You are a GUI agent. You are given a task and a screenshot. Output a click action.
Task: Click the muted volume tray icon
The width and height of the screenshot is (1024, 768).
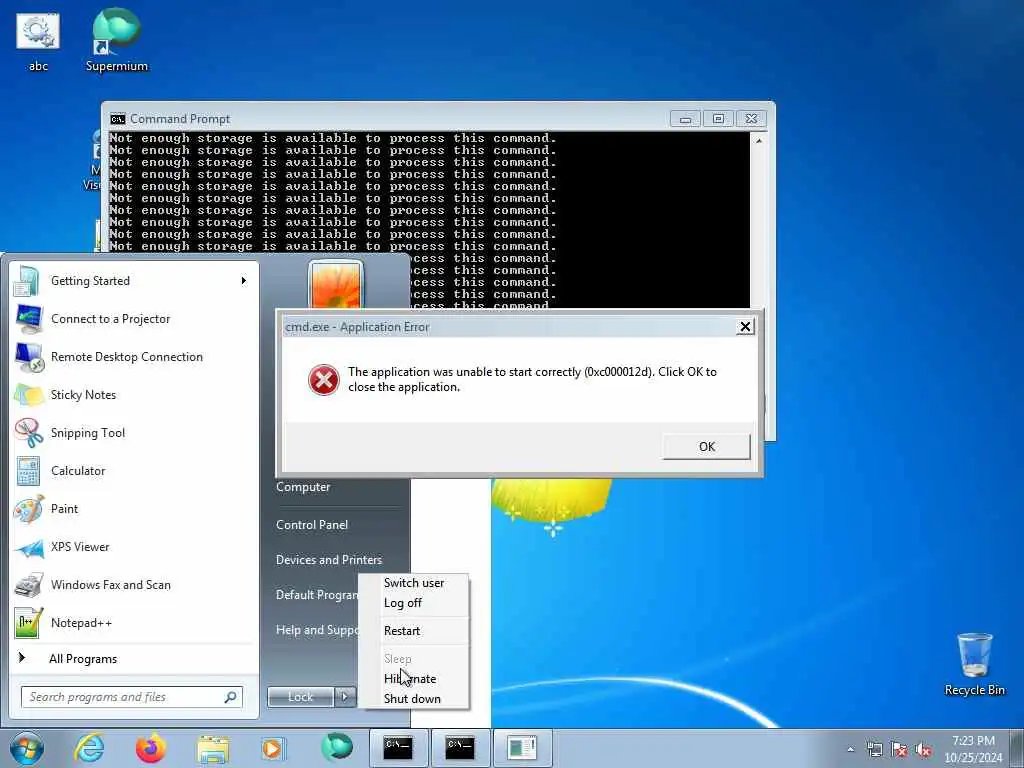pos(923,750)
